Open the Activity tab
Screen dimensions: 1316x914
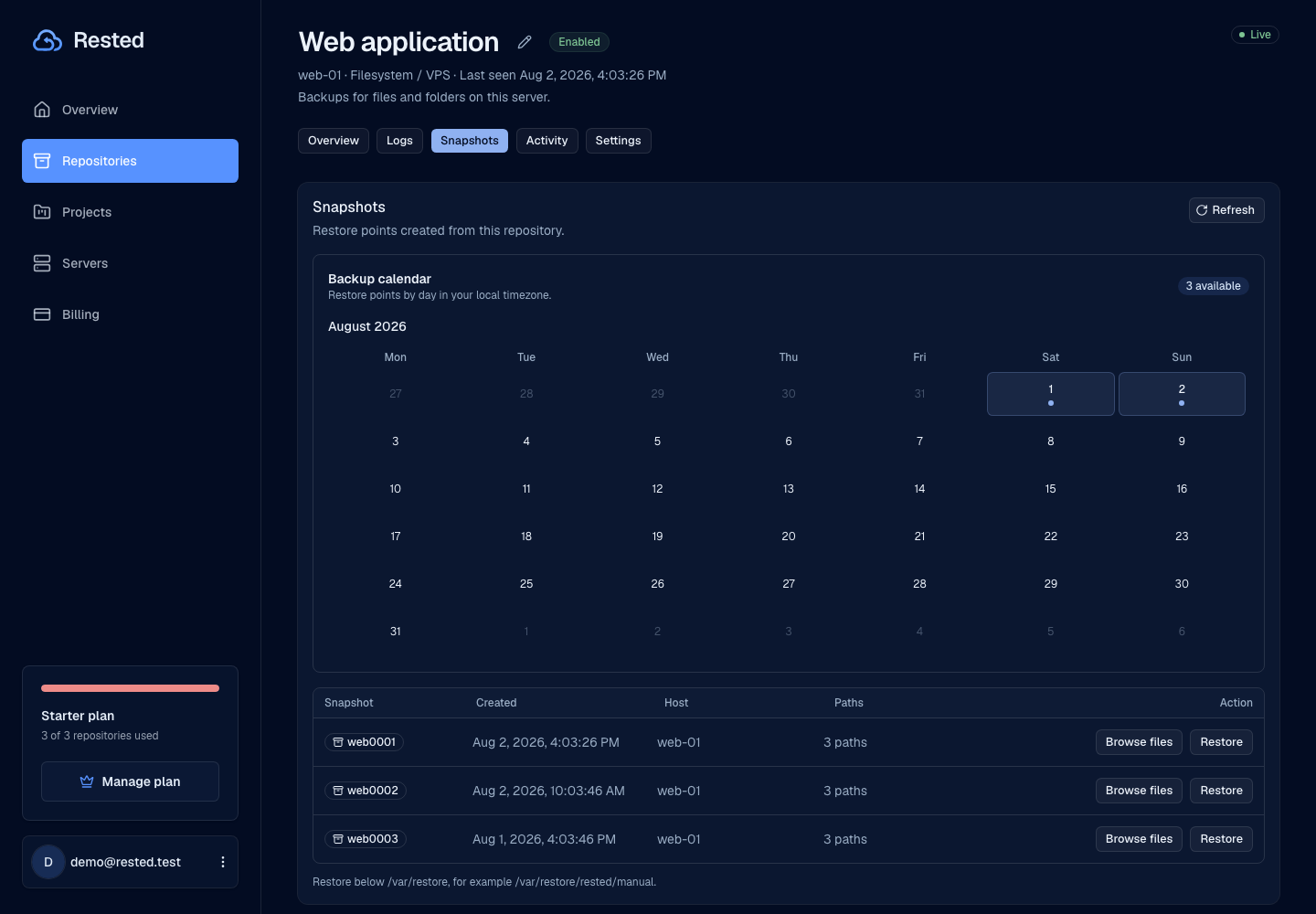click(x=547, y=141)
